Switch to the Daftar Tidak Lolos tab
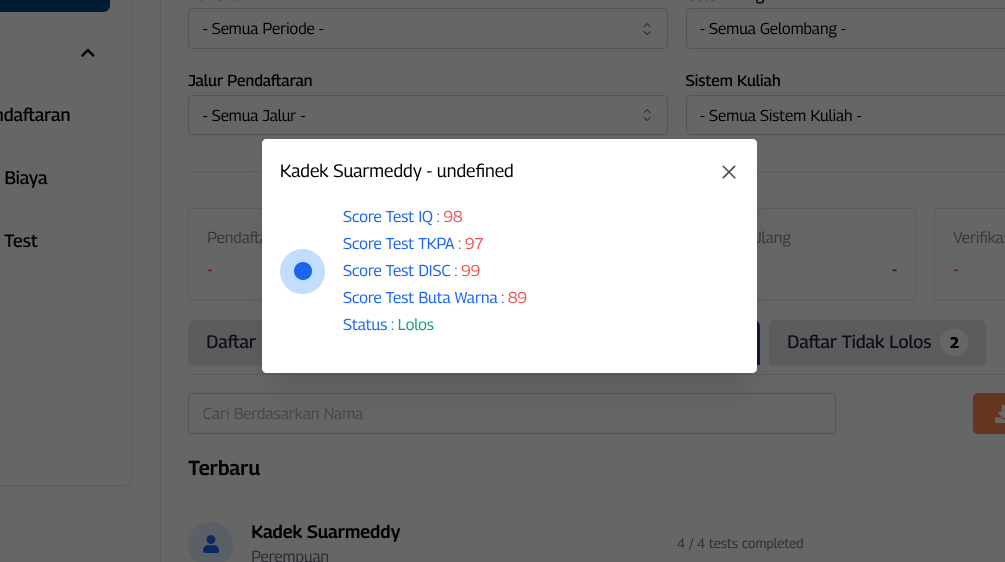Image resolution: width=1005 pixels, height=562 pixels. [860, 343]
